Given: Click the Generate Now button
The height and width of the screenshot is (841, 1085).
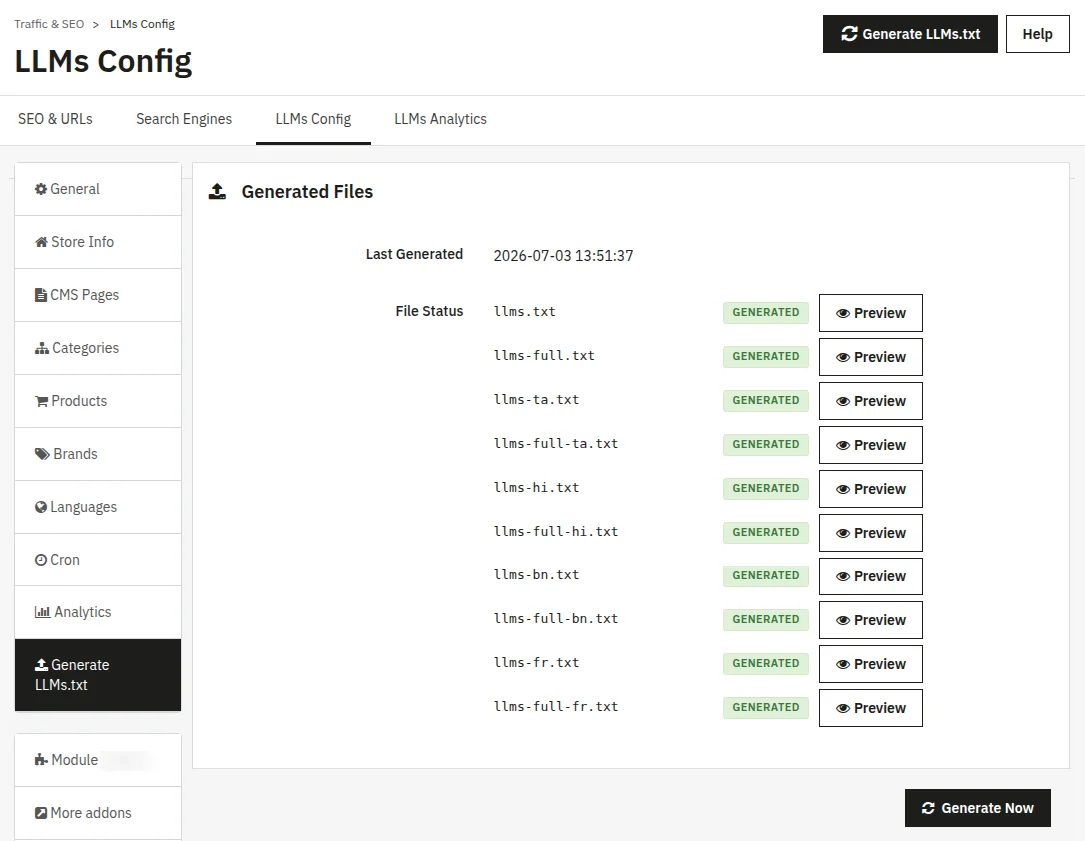Looking at the screenshot, I should 978,808.
